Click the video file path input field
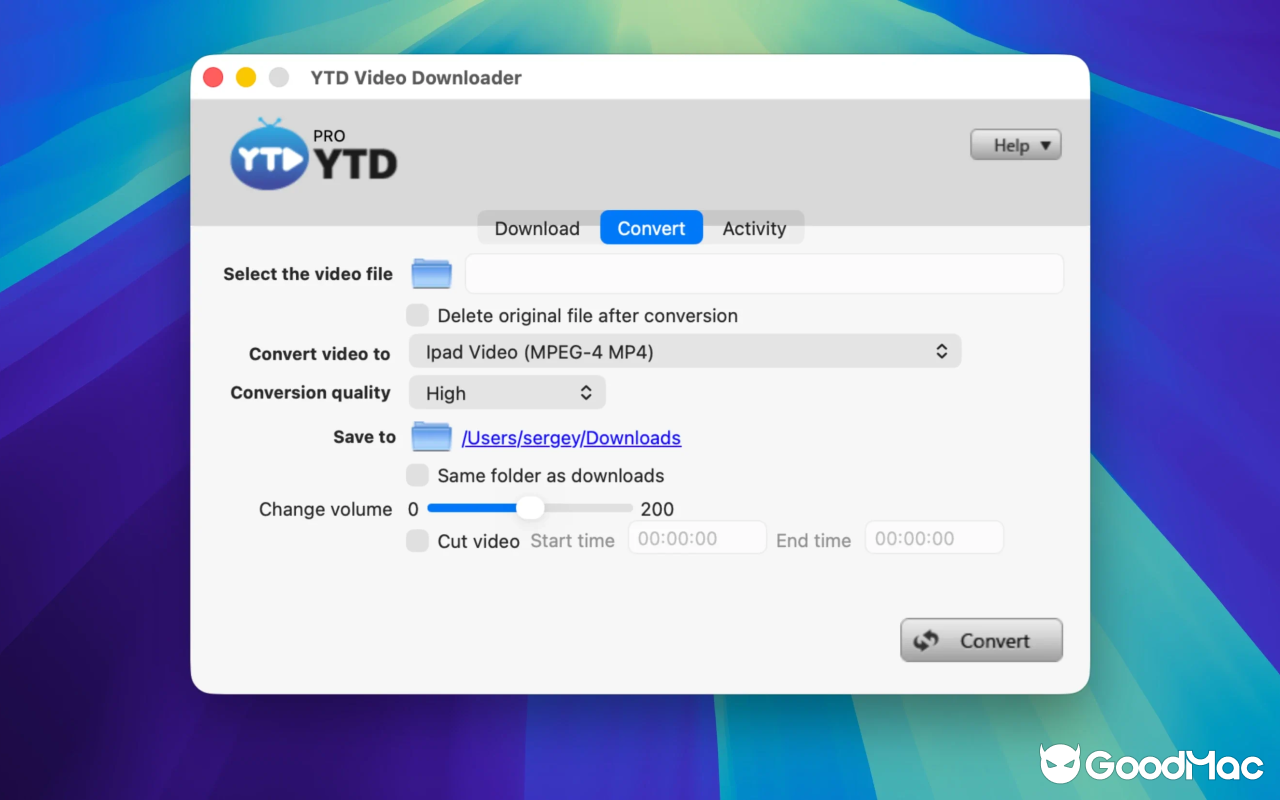 tap(763, 272)
